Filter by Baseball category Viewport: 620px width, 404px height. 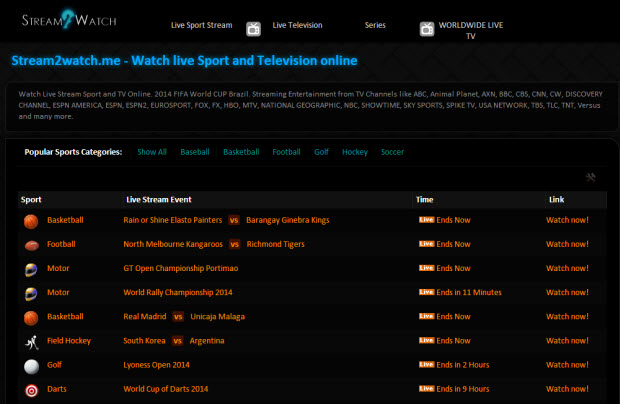click(x=195, y=152)
